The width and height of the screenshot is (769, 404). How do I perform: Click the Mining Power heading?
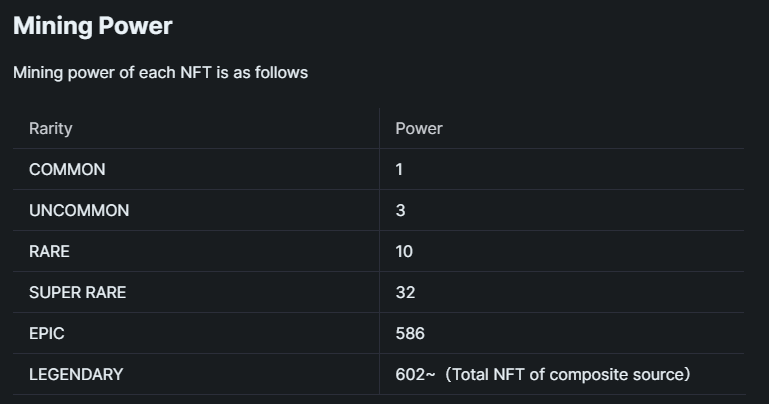click(93, 26)
